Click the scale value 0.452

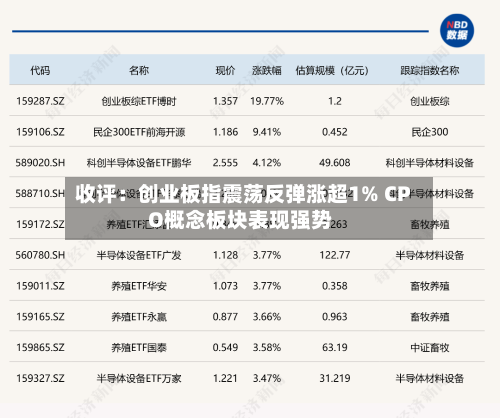tap(335, 132)
